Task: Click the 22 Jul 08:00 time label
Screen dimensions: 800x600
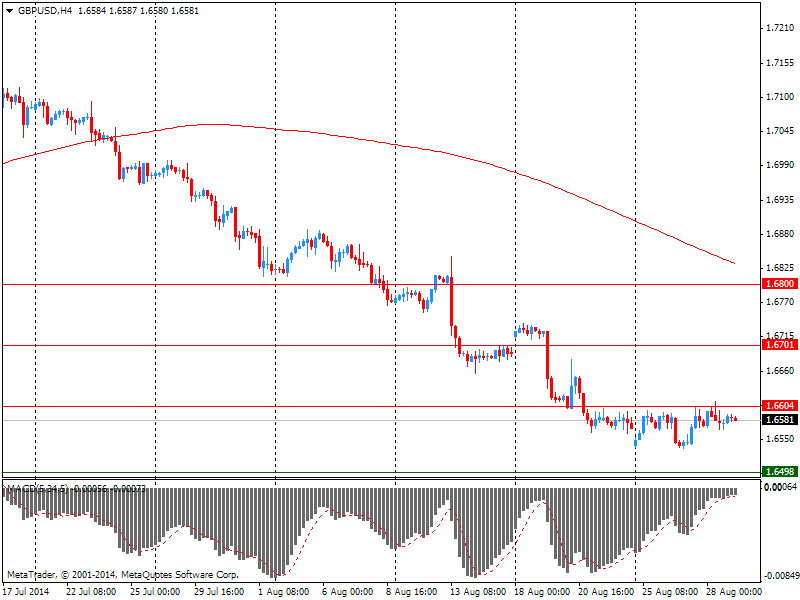Action: point(91,592)
